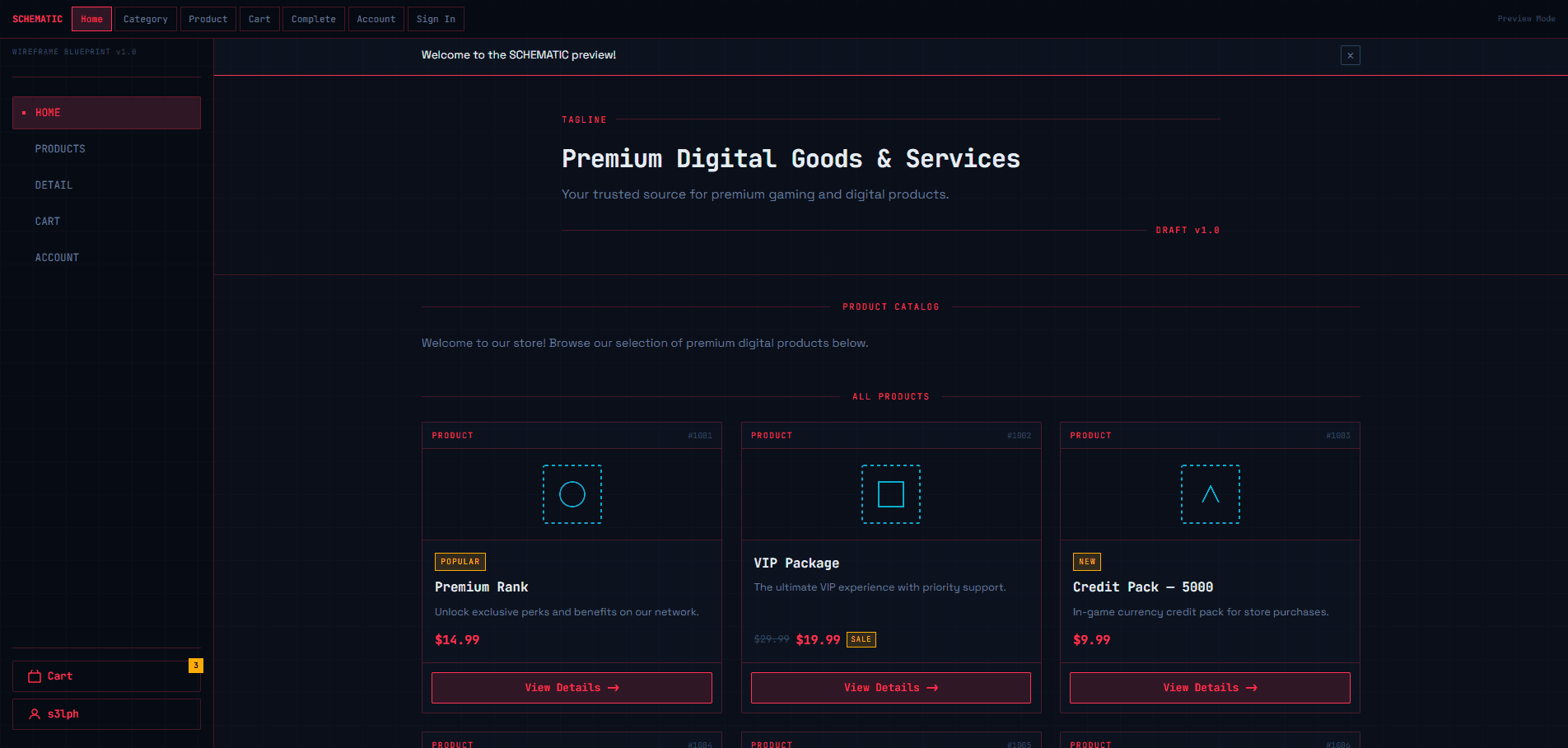Click the DRAFT v1.0 label
The width and height of the screenshot is (1568, 748).
pyautogui.click(x=1188, y=231)
